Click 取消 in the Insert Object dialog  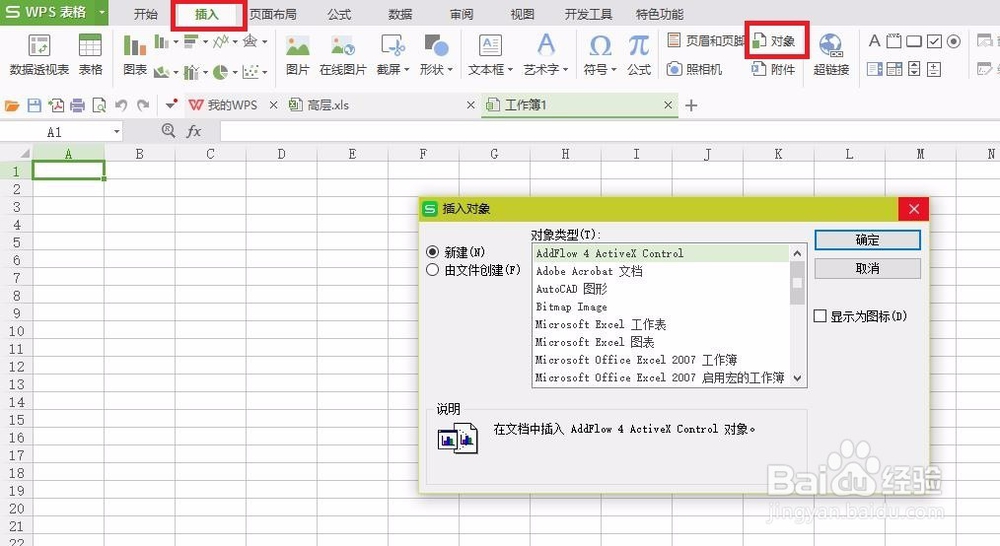[x=867, y=269]
